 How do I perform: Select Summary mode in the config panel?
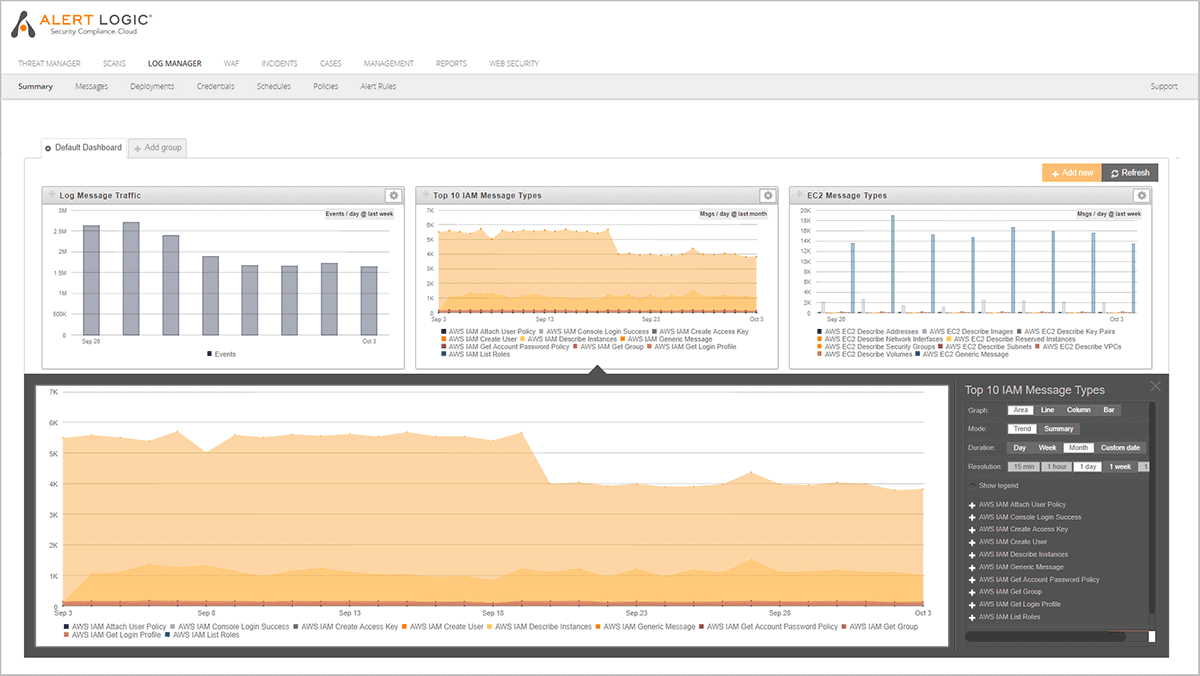click(x=1059, y=428)
